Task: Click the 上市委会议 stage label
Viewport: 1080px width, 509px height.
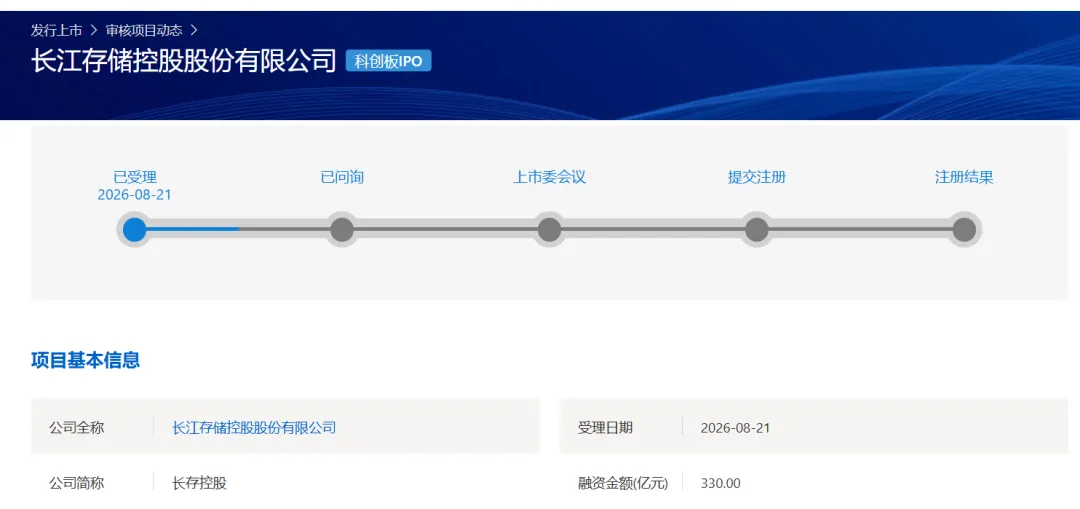Action: 549,177
